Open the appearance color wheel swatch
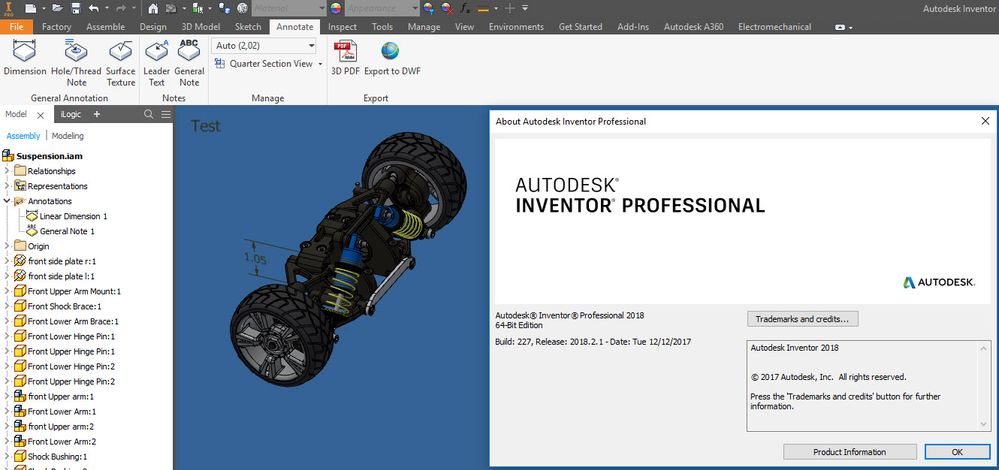The height and width of the screenshot is (470, 999). 335,8
